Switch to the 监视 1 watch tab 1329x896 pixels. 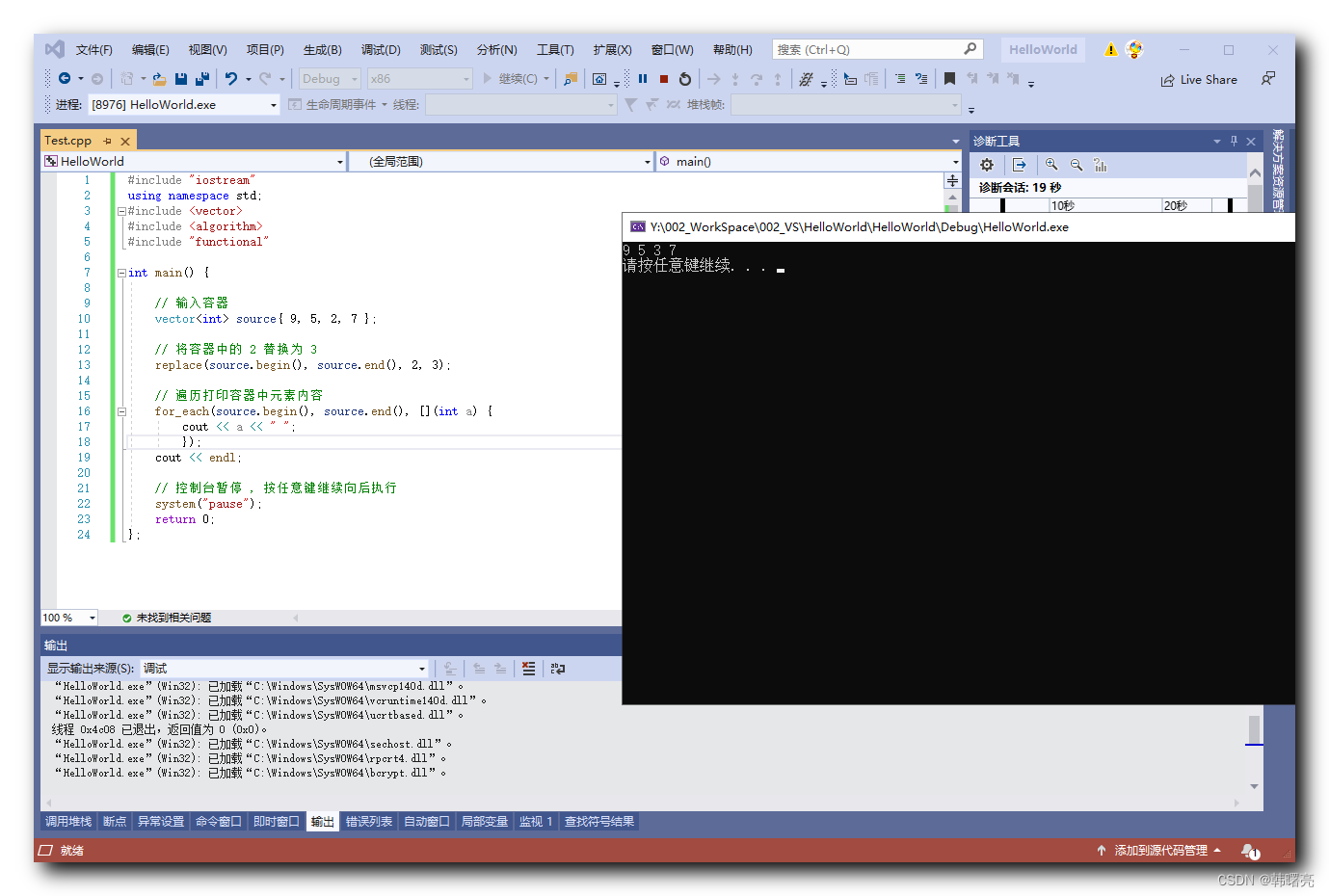(536, 822)
